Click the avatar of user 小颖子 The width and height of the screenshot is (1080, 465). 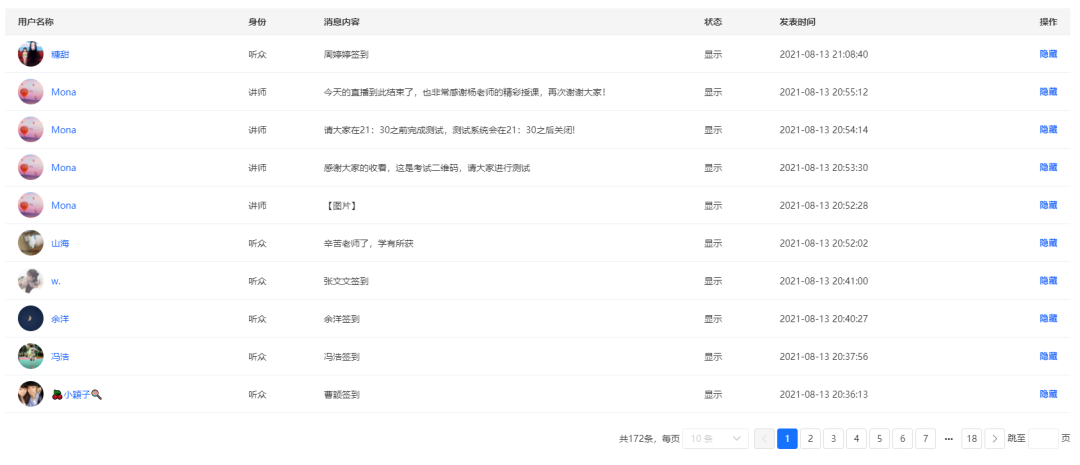click(30, 394)
